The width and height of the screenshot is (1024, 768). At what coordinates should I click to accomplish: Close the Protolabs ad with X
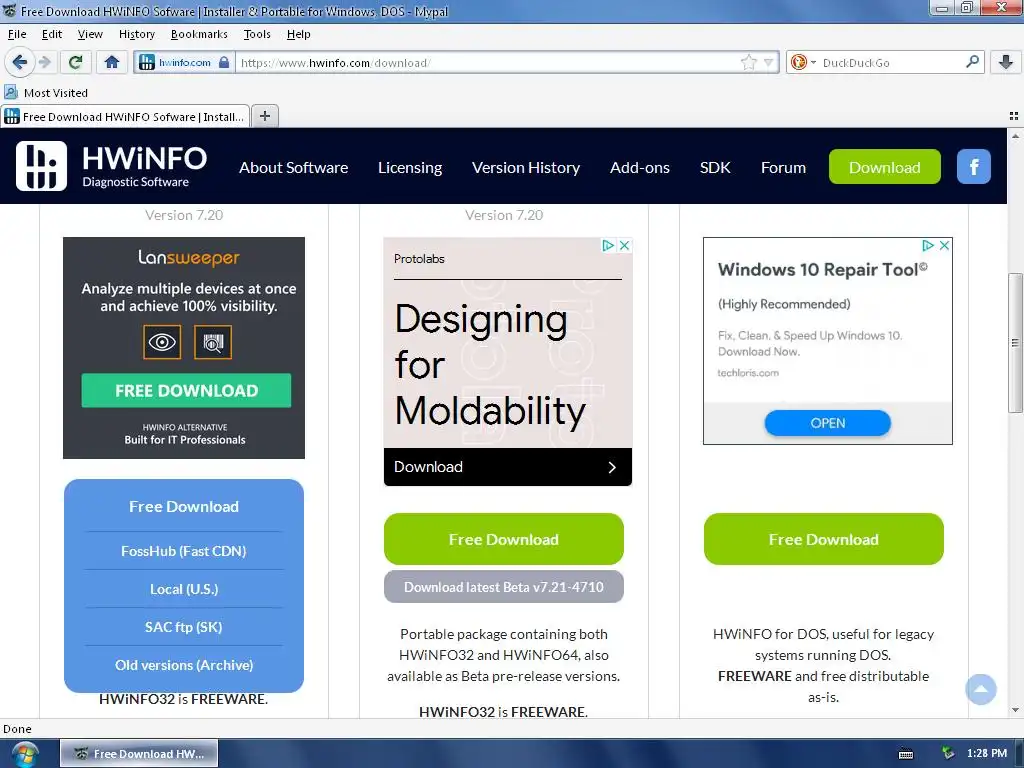[x=624, y=246]
